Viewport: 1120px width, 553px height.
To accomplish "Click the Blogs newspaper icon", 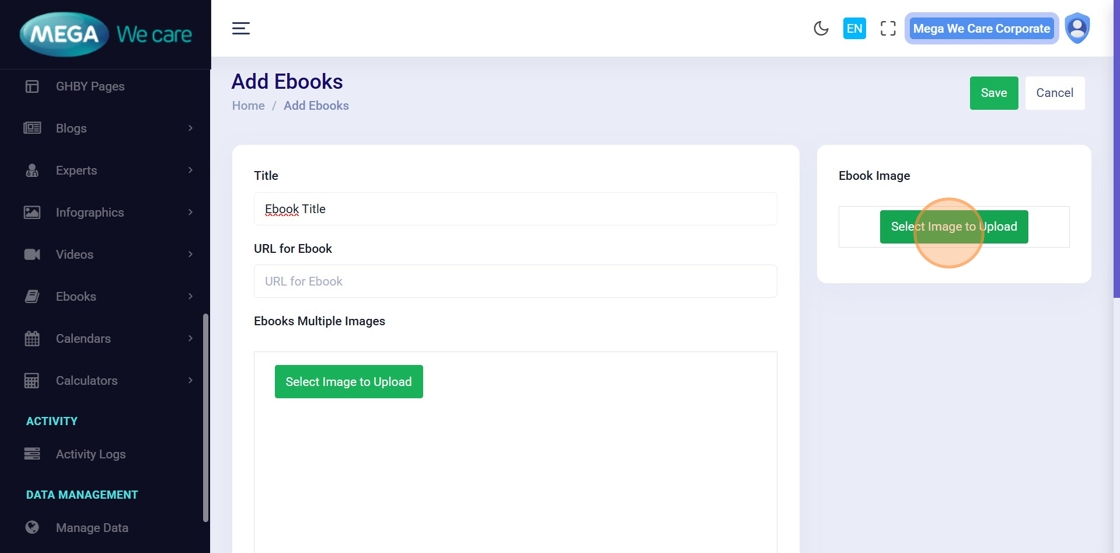I will [32, 128].
